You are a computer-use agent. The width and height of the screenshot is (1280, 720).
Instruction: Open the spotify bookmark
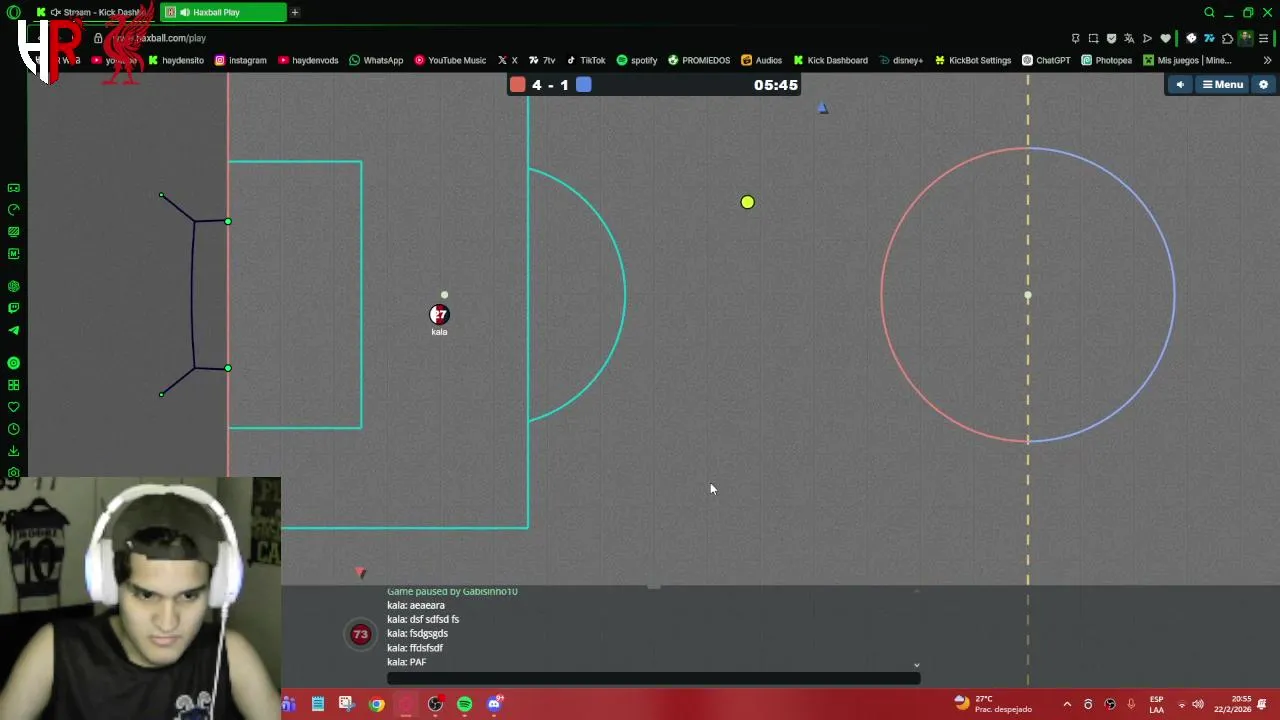click(636, 60)
